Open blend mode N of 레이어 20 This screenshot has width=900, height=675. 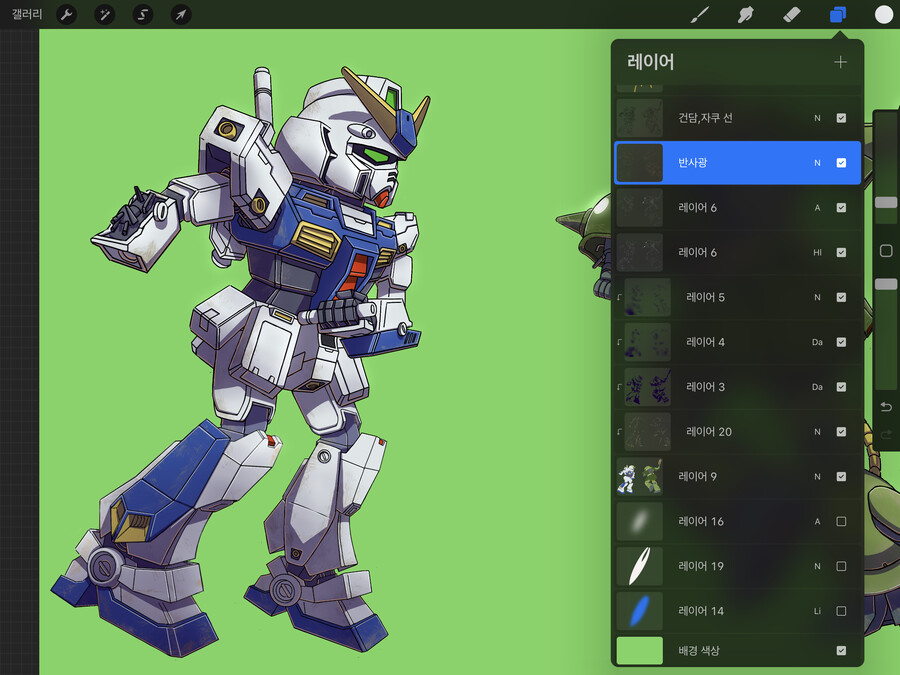[817, 432]
